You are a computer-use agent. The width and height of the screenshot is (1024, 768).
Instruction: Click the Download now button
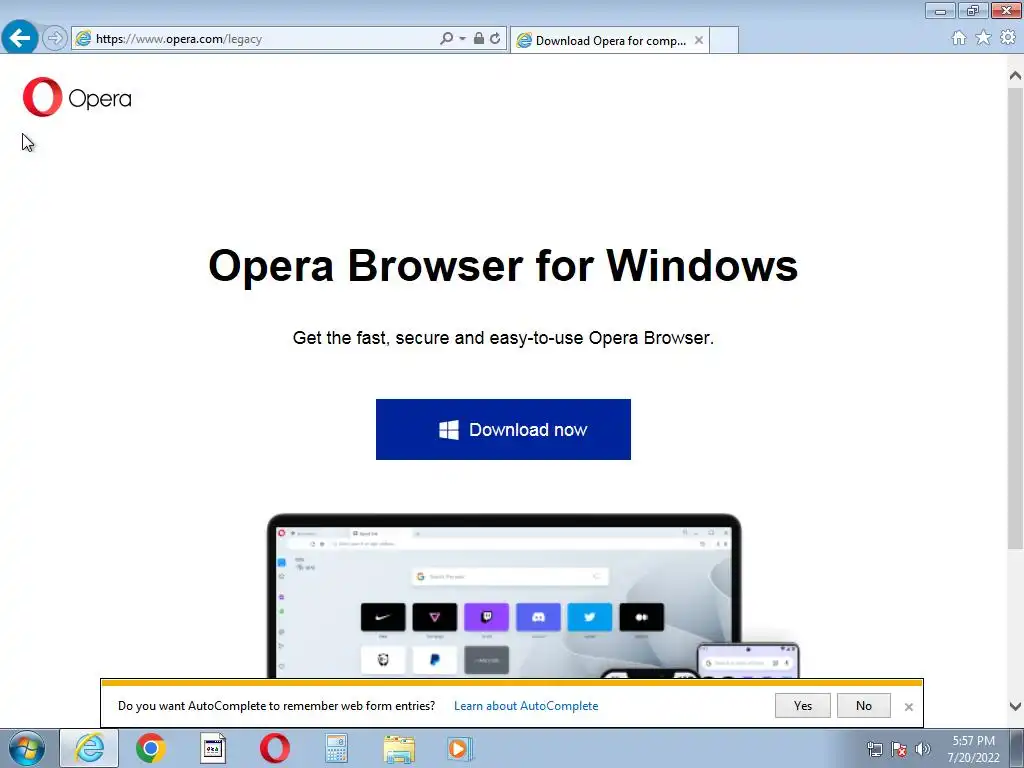click(x=503, y=429)
